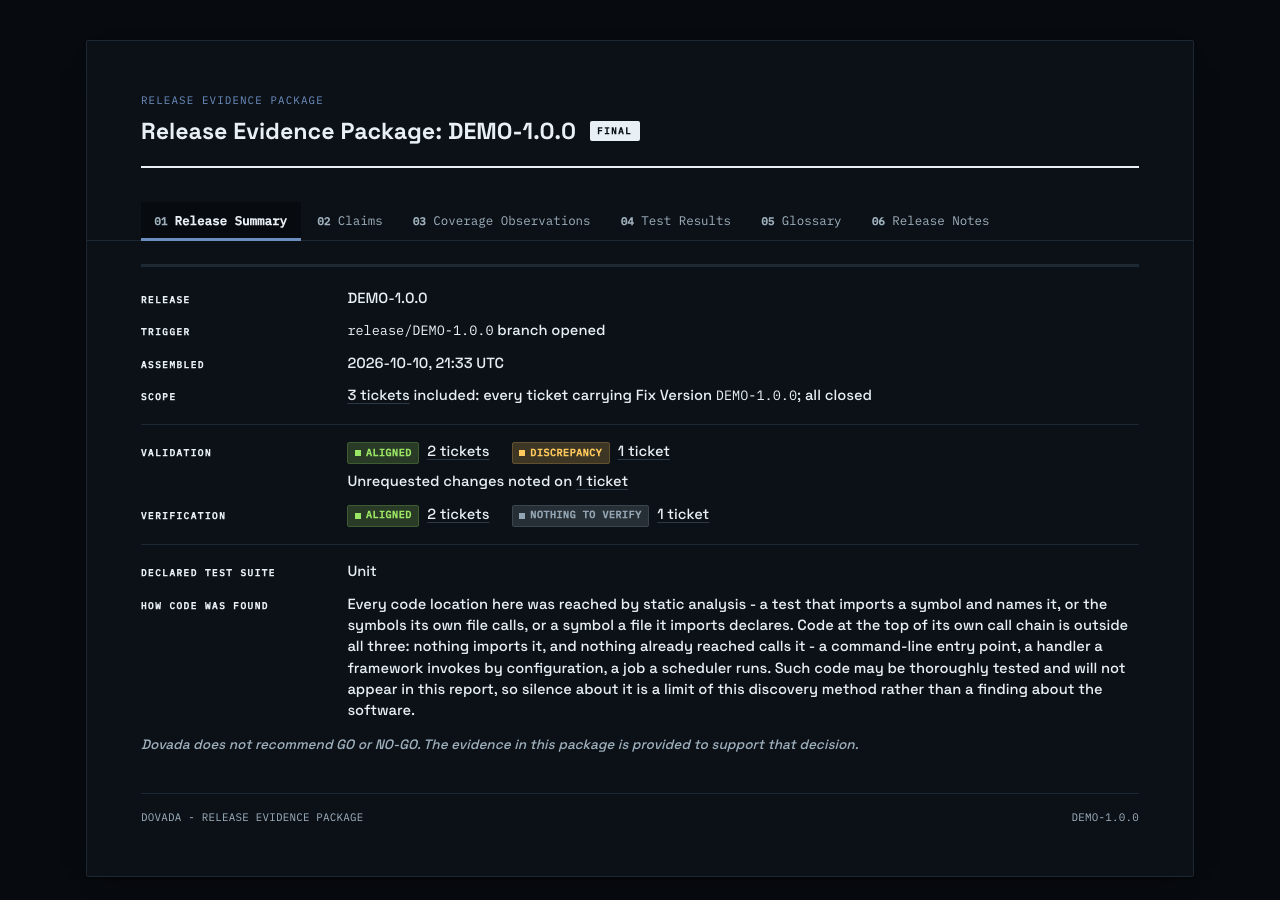Click the declared test suite value "Unit"
This screenshot has height=900, width=1280.
362,571
